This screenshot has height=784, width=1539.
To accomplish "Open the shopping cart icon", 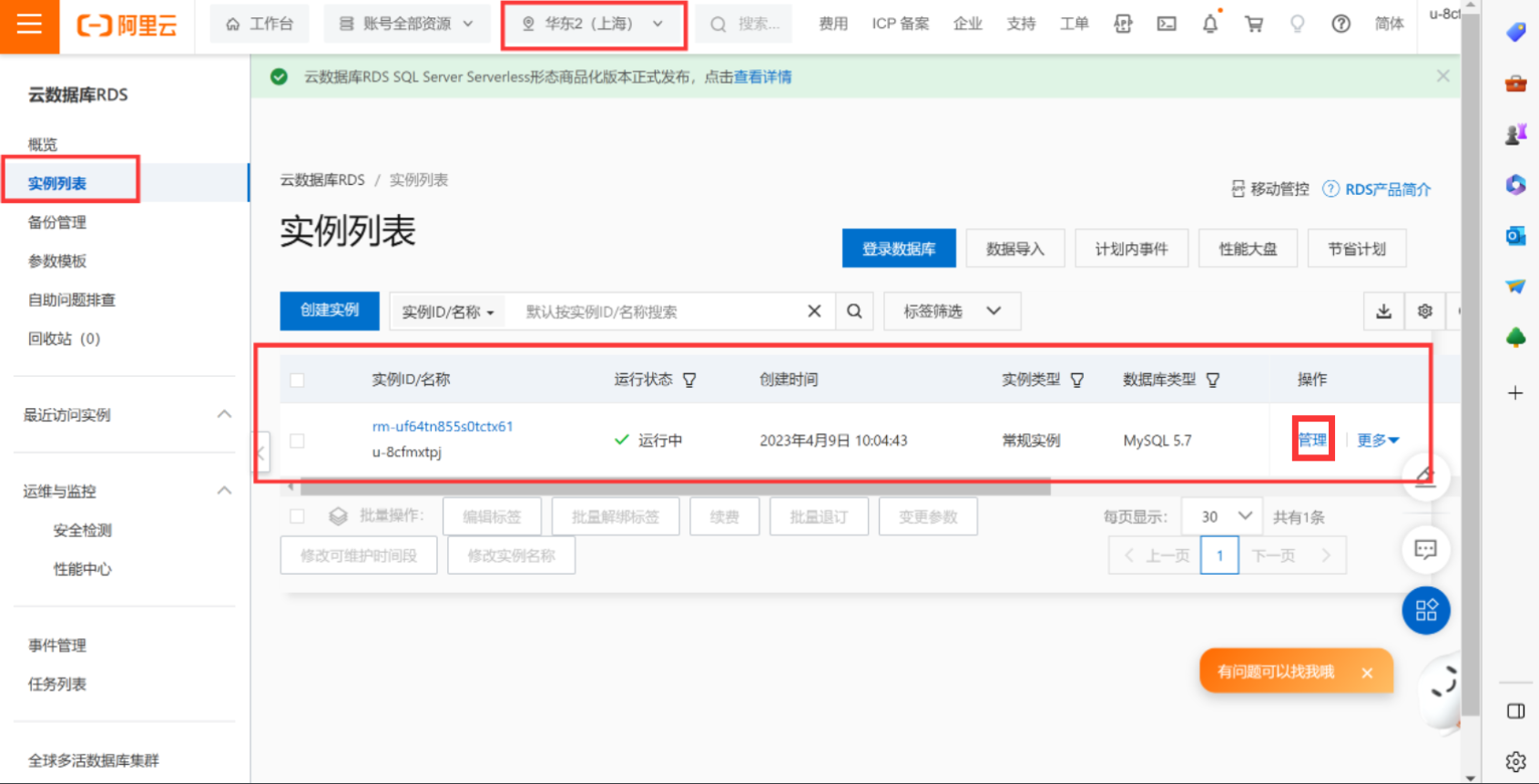I will click(1254, 24).
